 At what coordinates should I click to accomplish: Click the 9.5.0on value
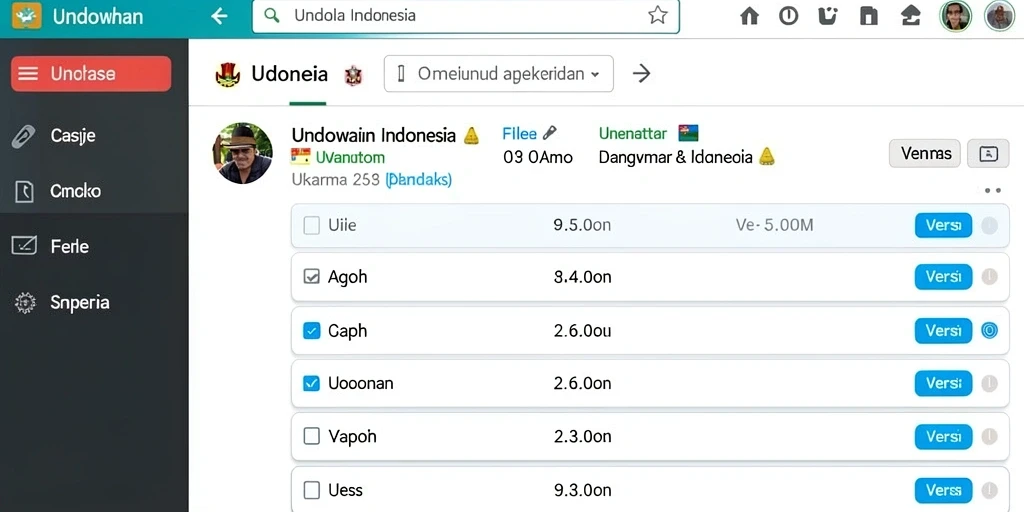[582, 226]
